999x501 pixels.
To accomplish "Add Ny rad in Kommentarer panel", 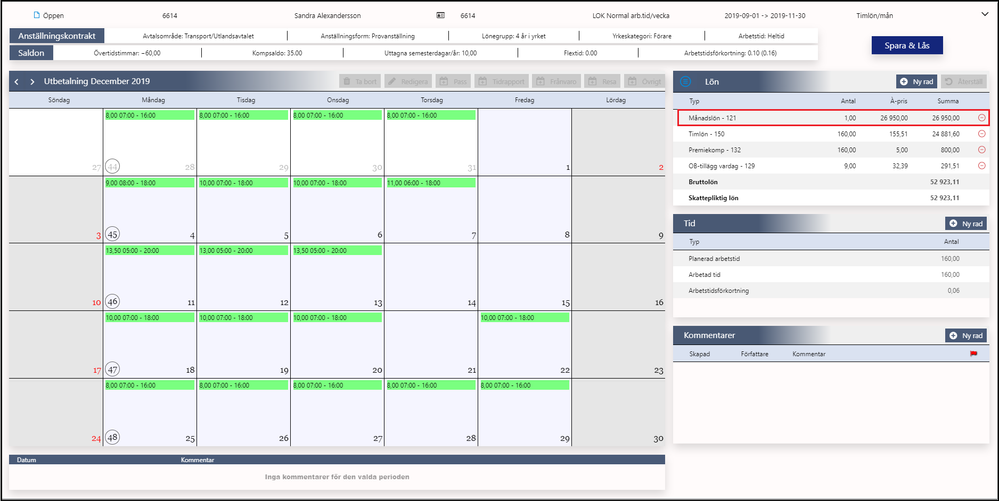I will coord(966,335).
